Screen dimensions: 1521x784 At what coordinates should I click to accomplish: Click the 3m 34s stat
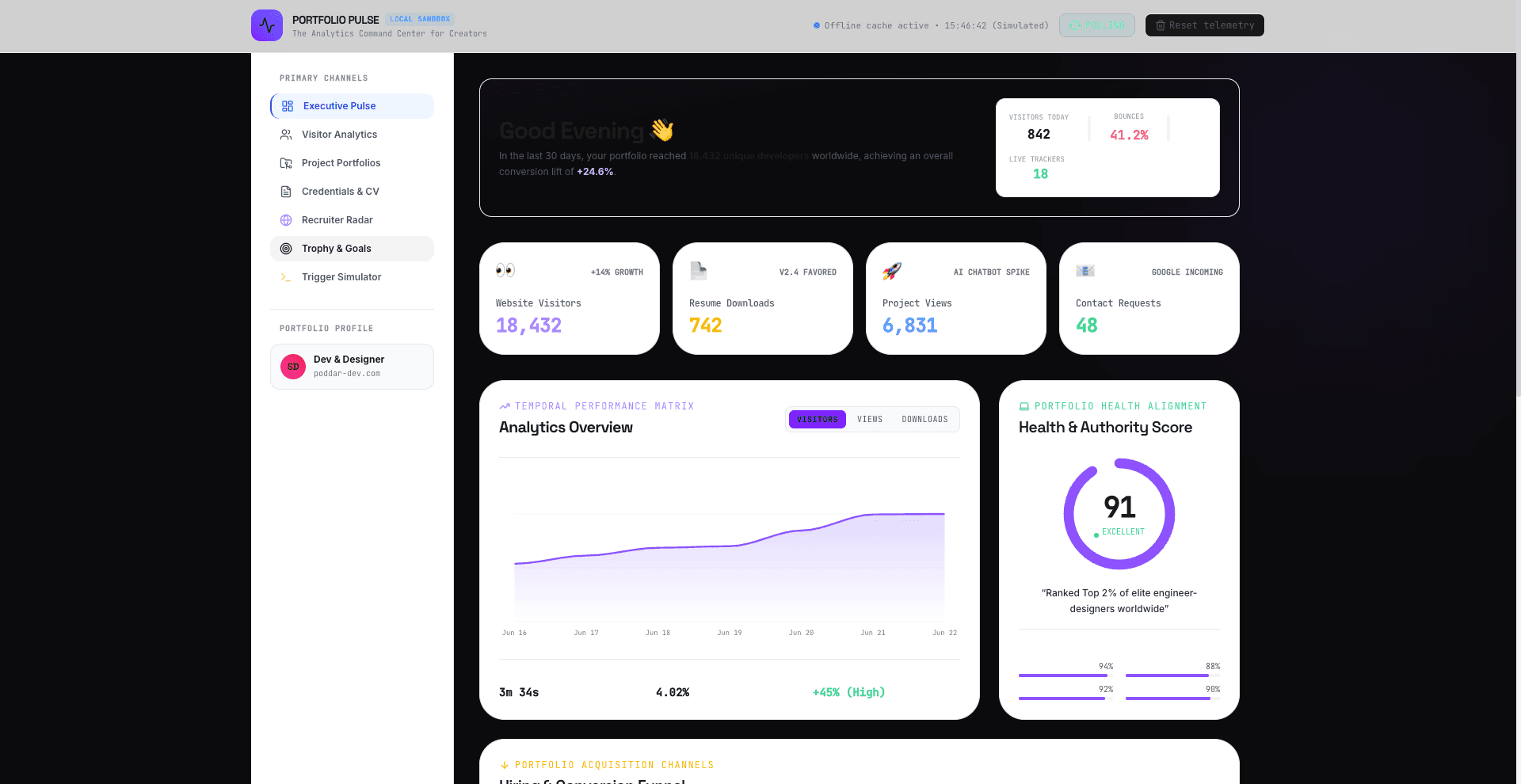519,692
